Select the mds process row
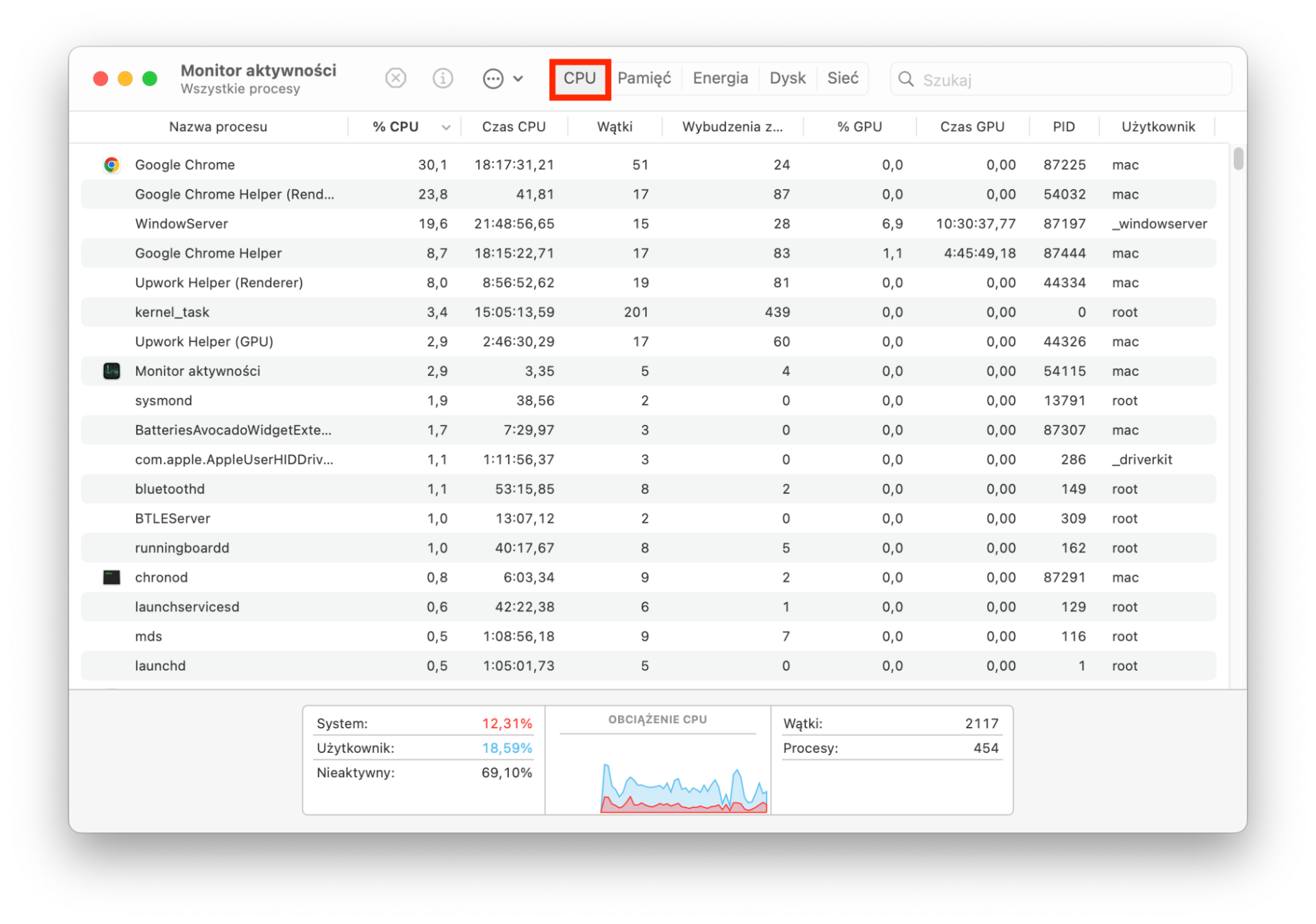The height and width of the screenshot is (924, 1316). 648,636
